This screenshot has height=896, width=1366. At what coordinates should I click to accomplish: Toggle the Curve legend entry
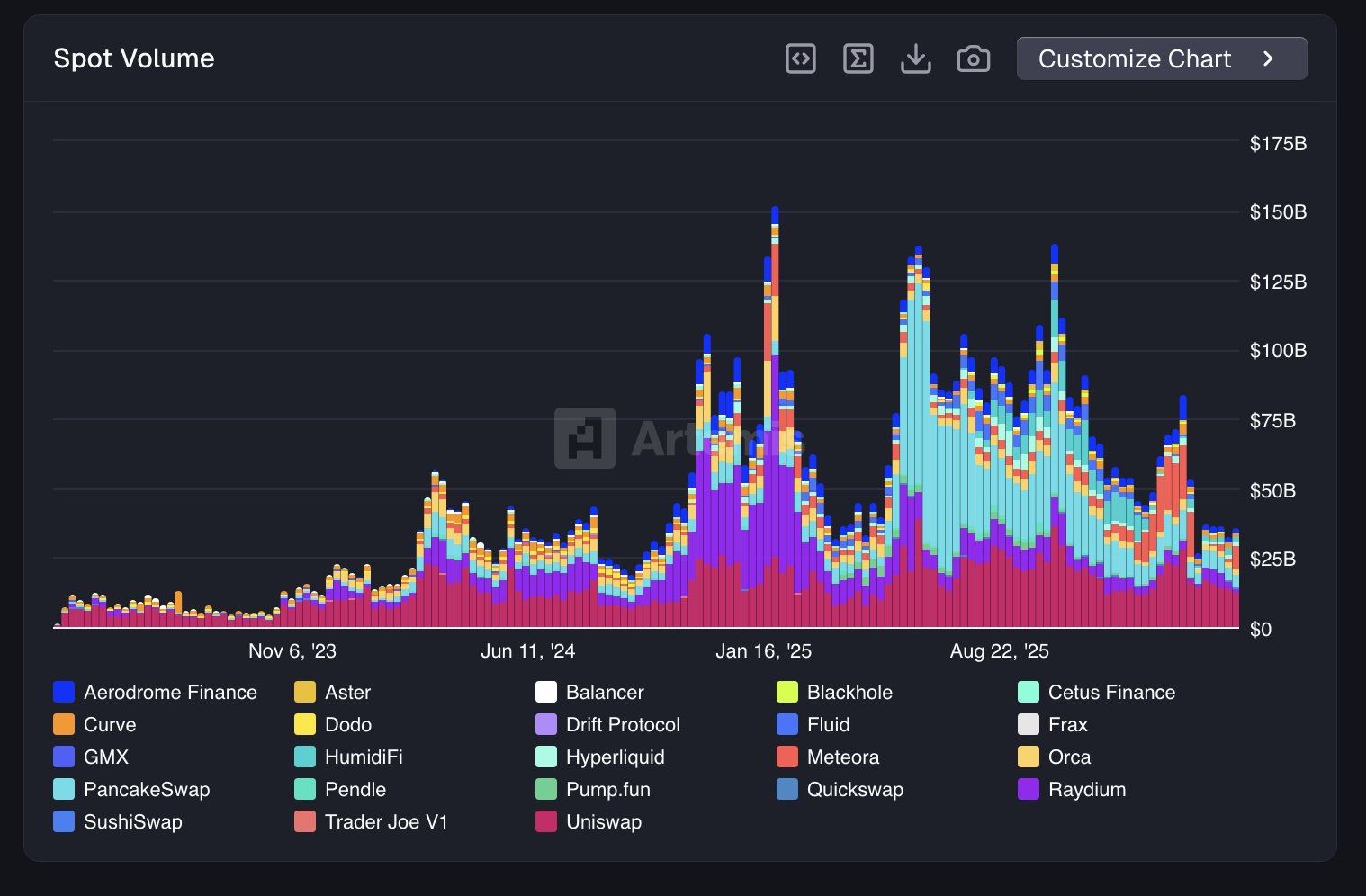94,724
